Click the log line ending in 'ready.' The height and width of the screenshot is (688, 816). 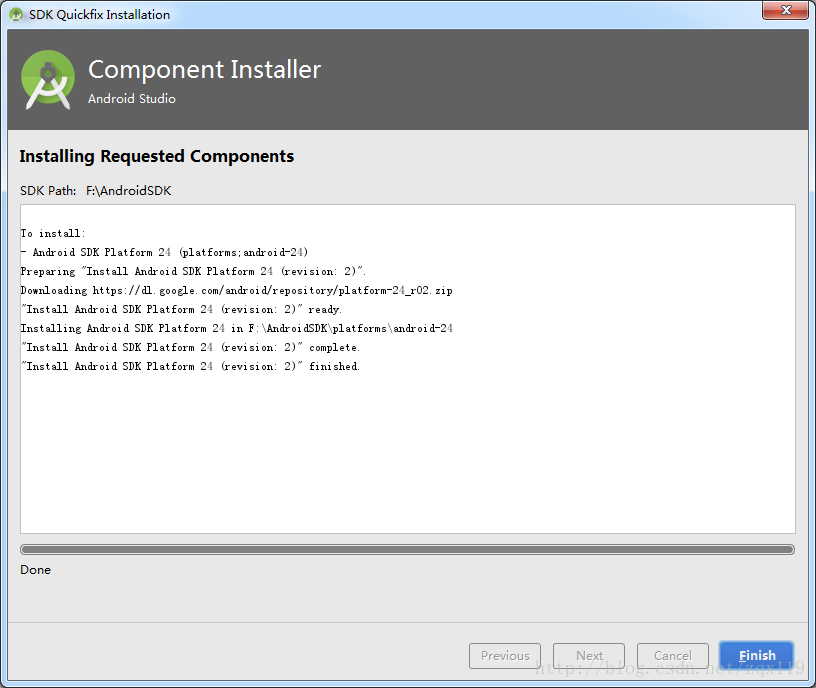[x=181, y=310]
